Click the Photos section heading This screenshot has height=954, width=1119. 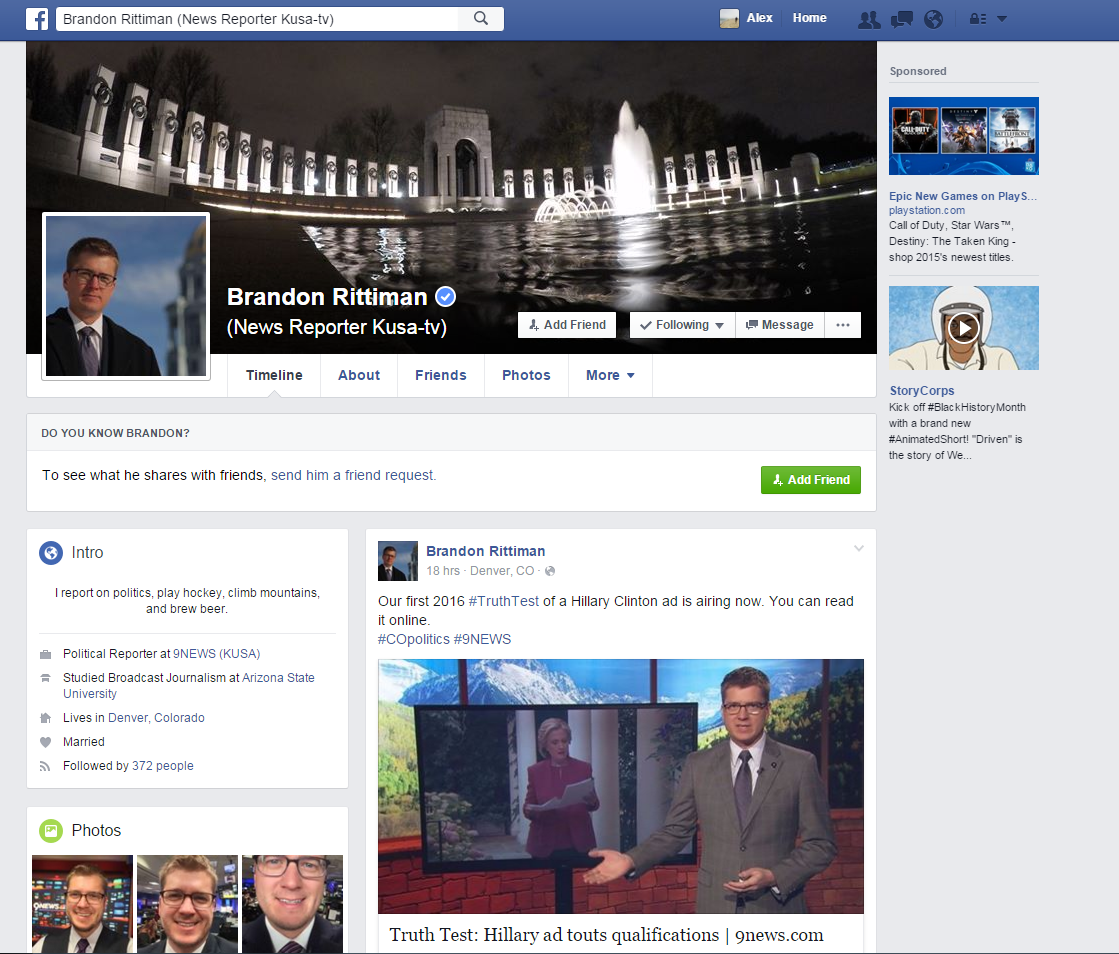point(96,831)
